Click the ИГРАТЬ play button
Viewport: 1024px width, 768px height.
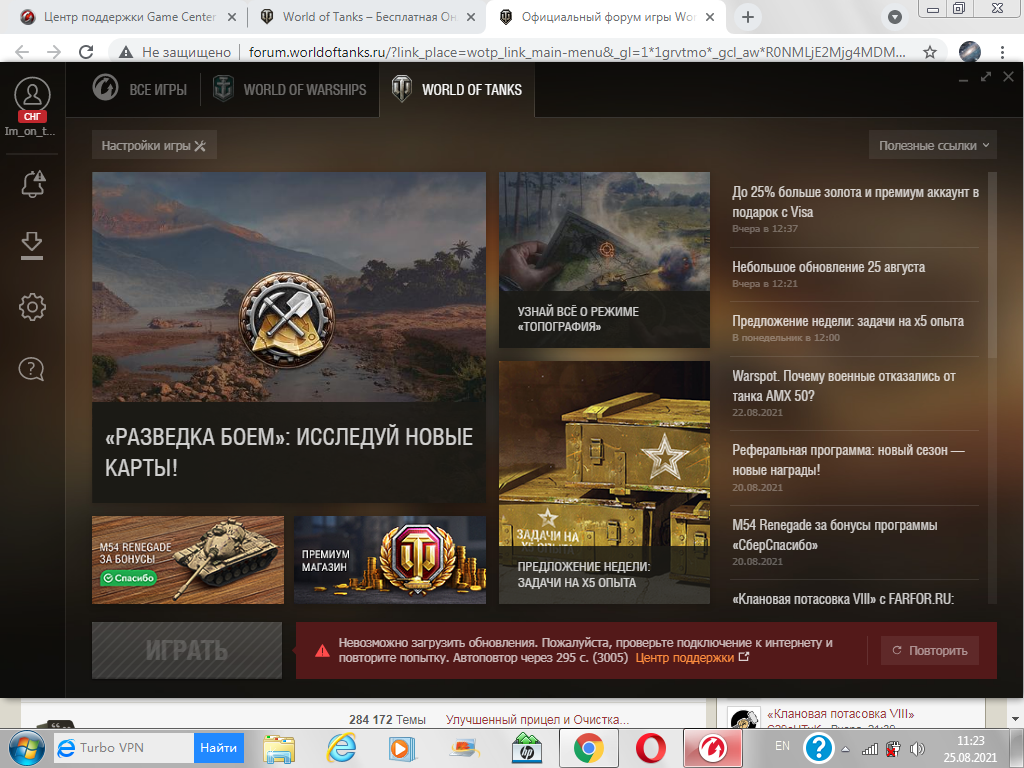[187, 650]
